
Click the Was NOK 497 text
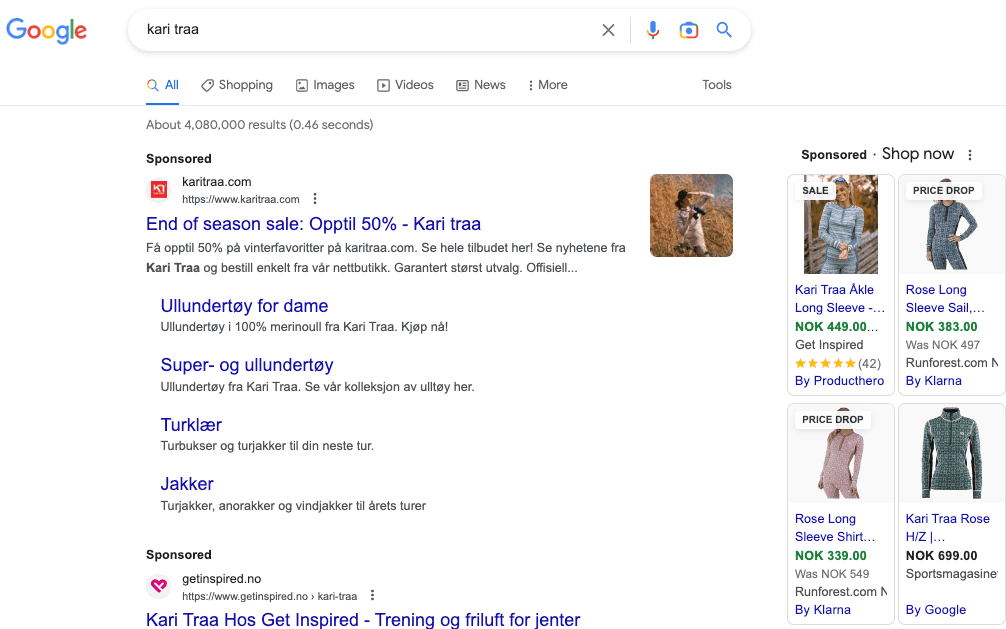tap(942, 345)
